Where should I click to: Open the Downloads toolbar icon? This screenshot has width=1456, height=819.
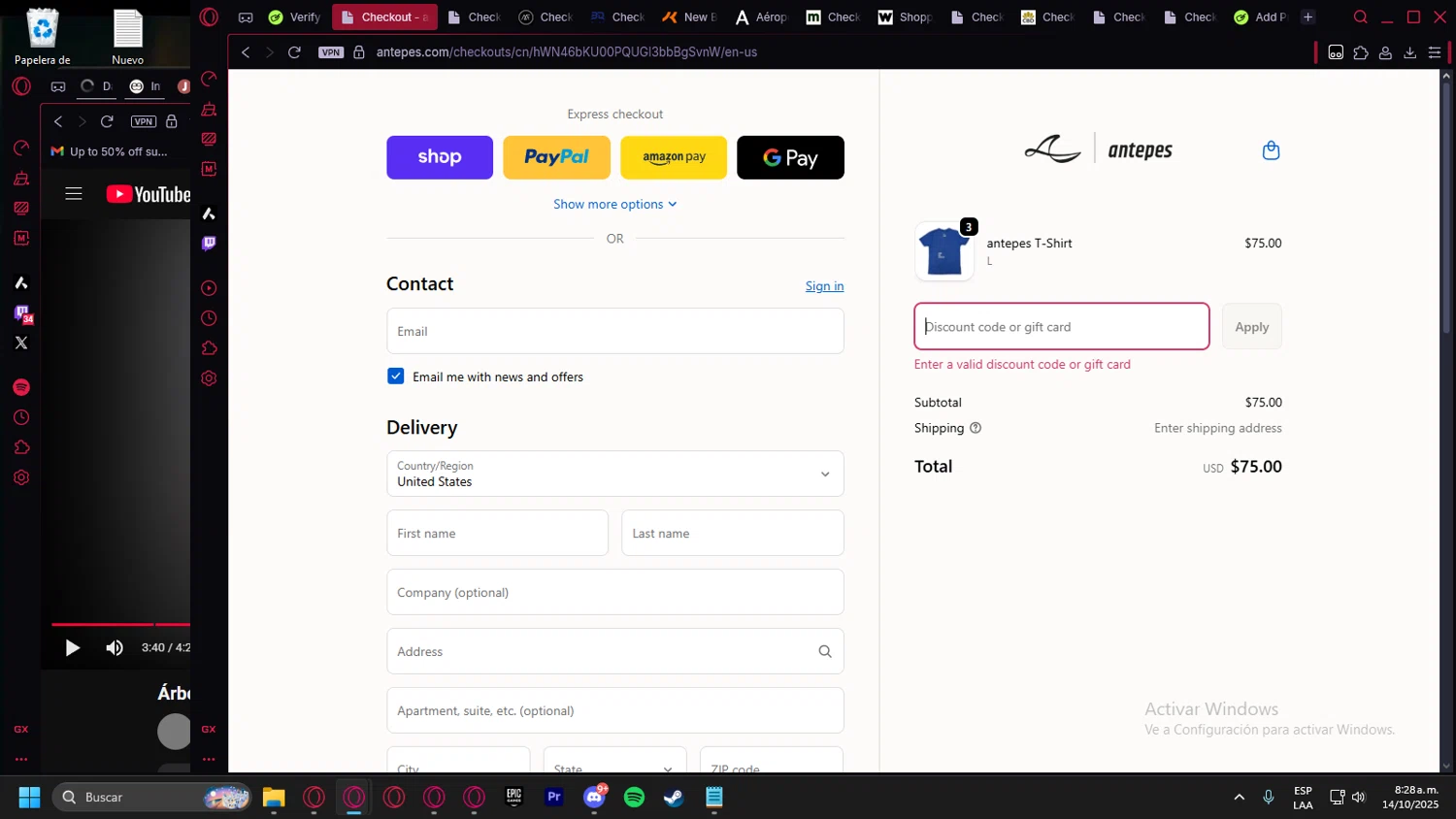pyautogui.click(x=1410, y=52)
